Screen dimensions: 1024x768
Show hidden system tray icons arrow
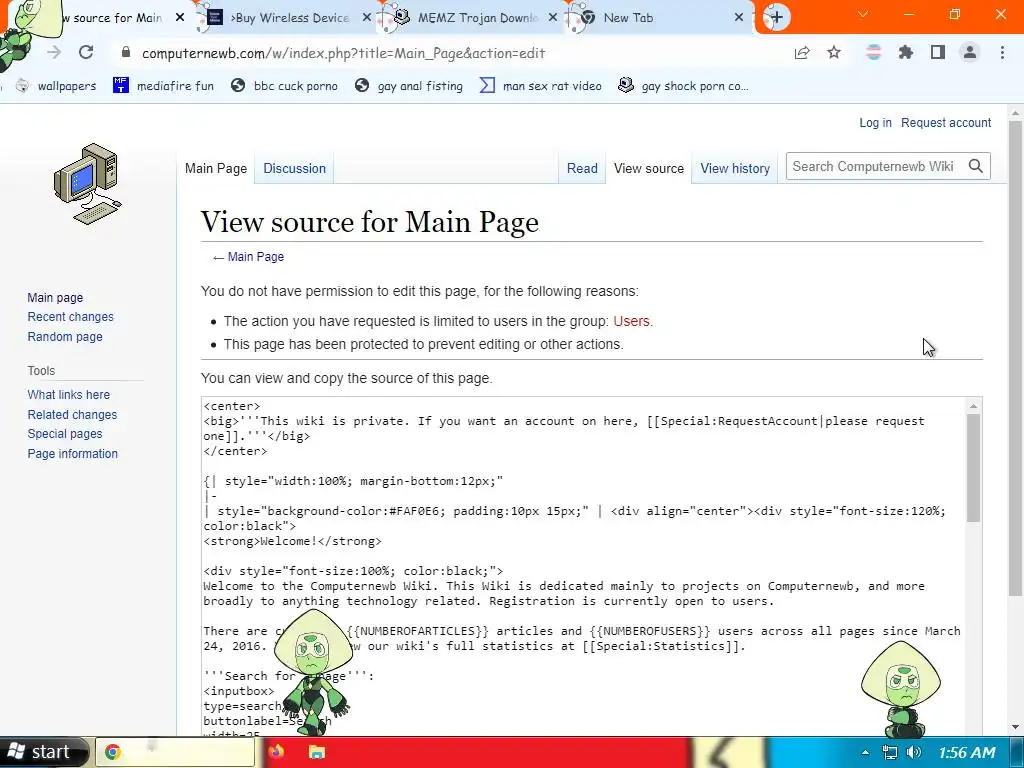(865, 752)
